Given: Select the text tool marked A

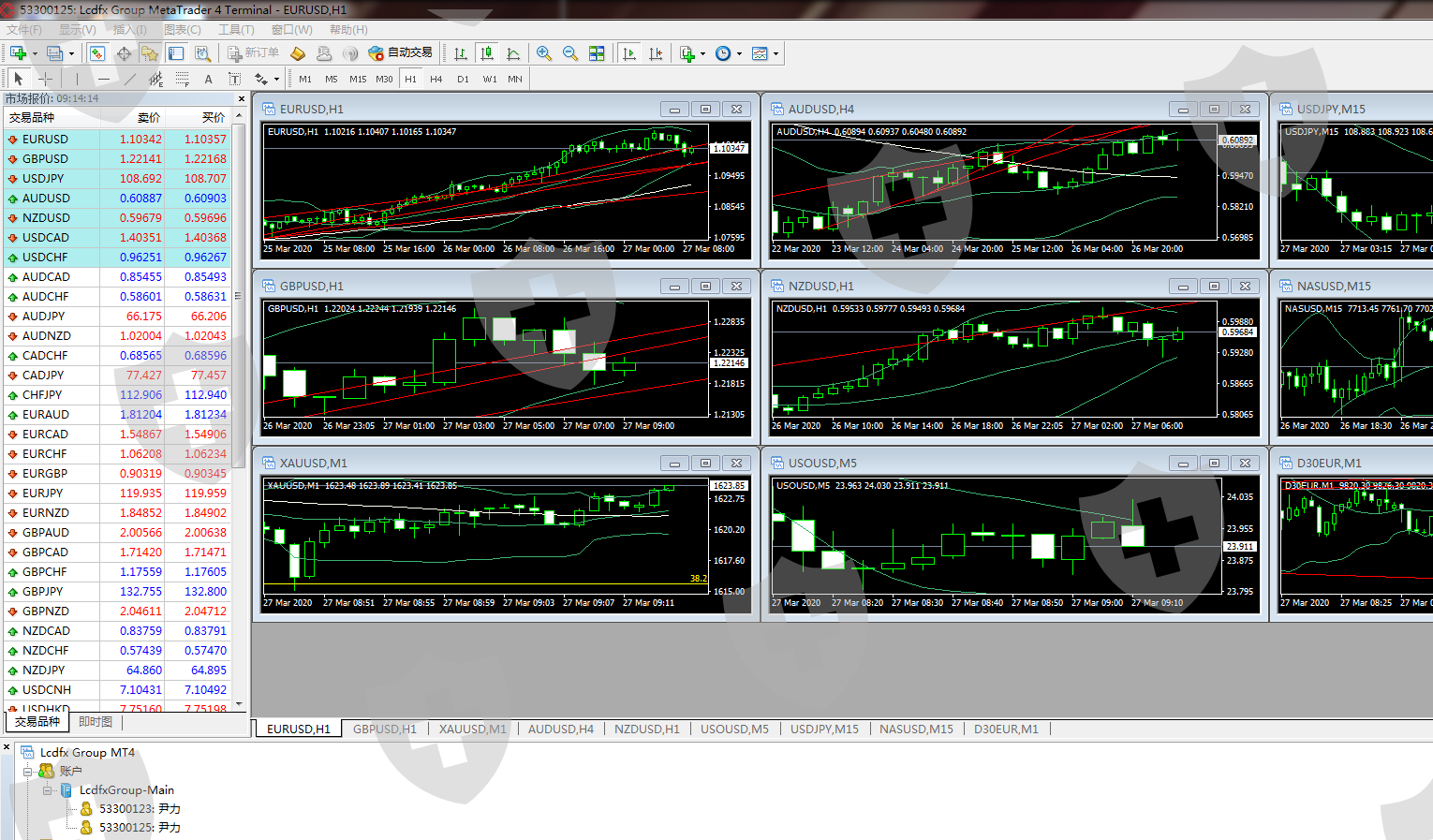Looking at the screenshot, I should [209, 79].
